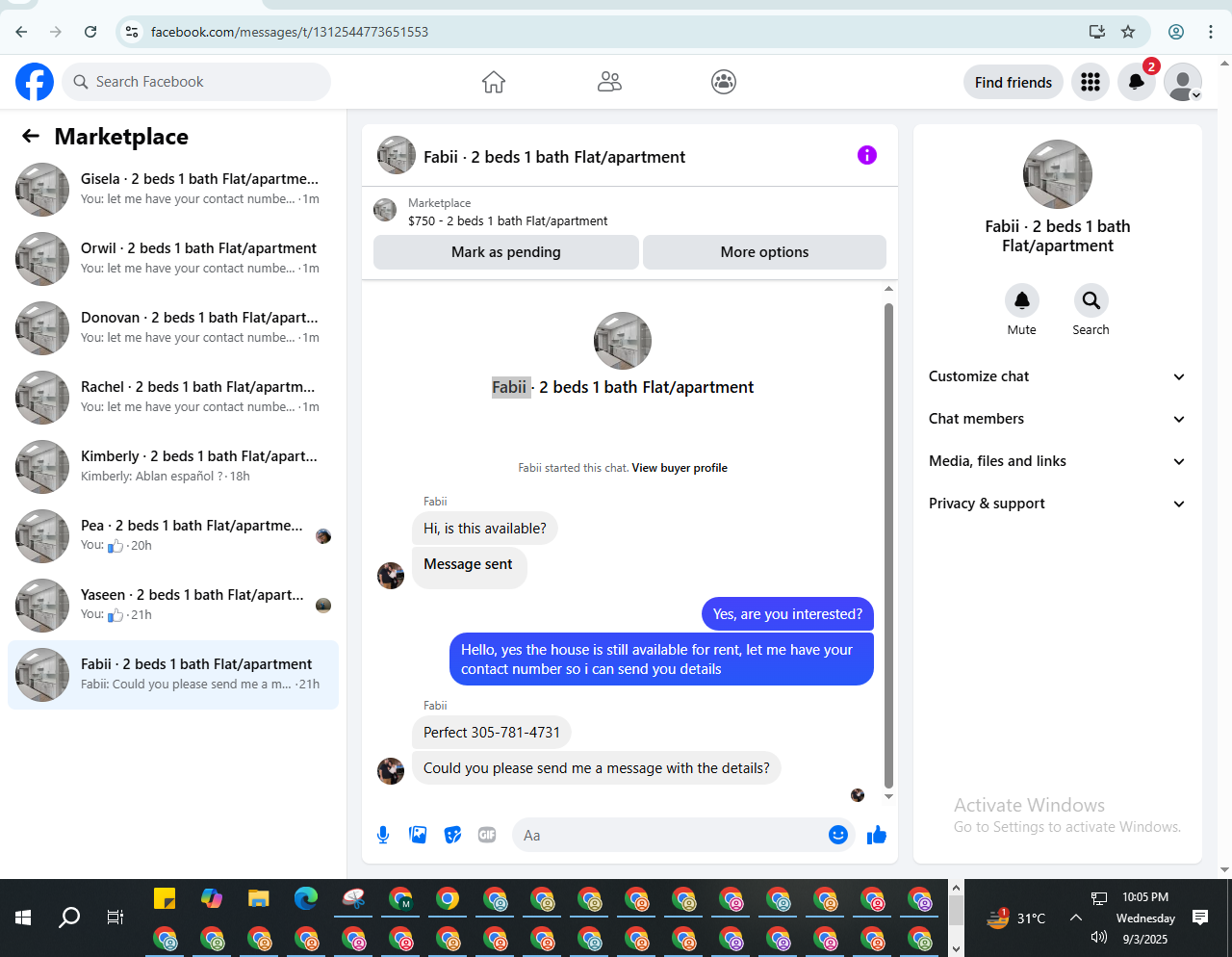The image size is (1232, 957).
Task: Click chat scrollbar down arrow
Action: [x=888, y=797]
